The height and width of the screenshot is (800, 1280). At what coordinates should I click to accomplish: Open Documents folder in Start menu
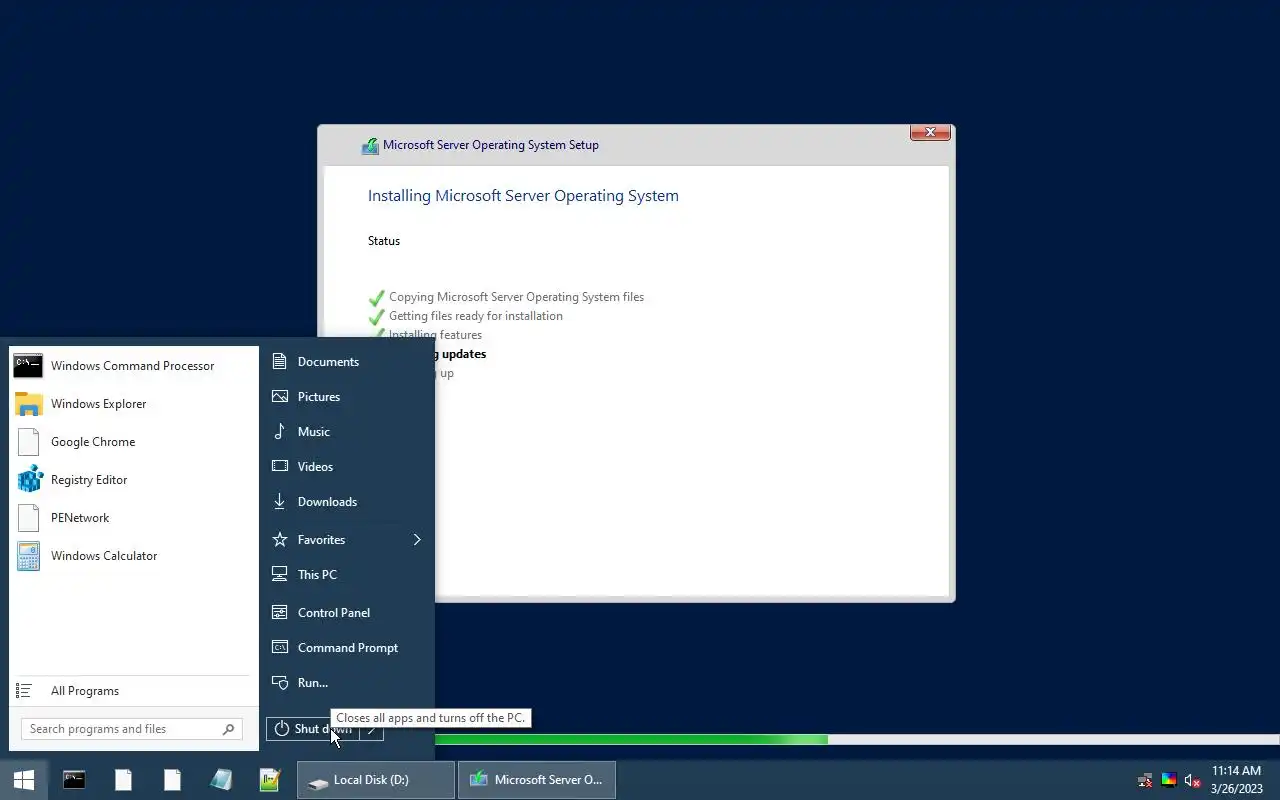347,362
